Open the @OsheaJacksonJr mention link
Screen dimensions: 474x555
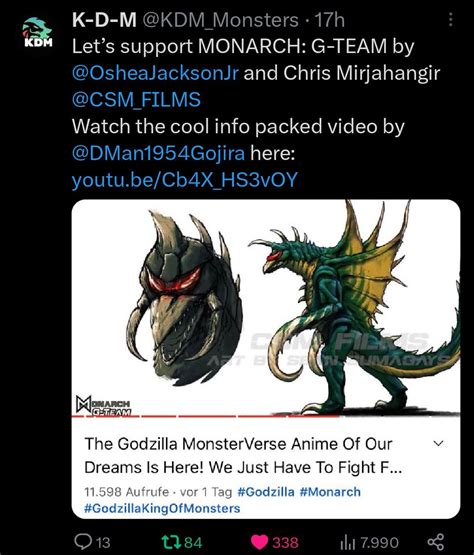tap(155, 73)
